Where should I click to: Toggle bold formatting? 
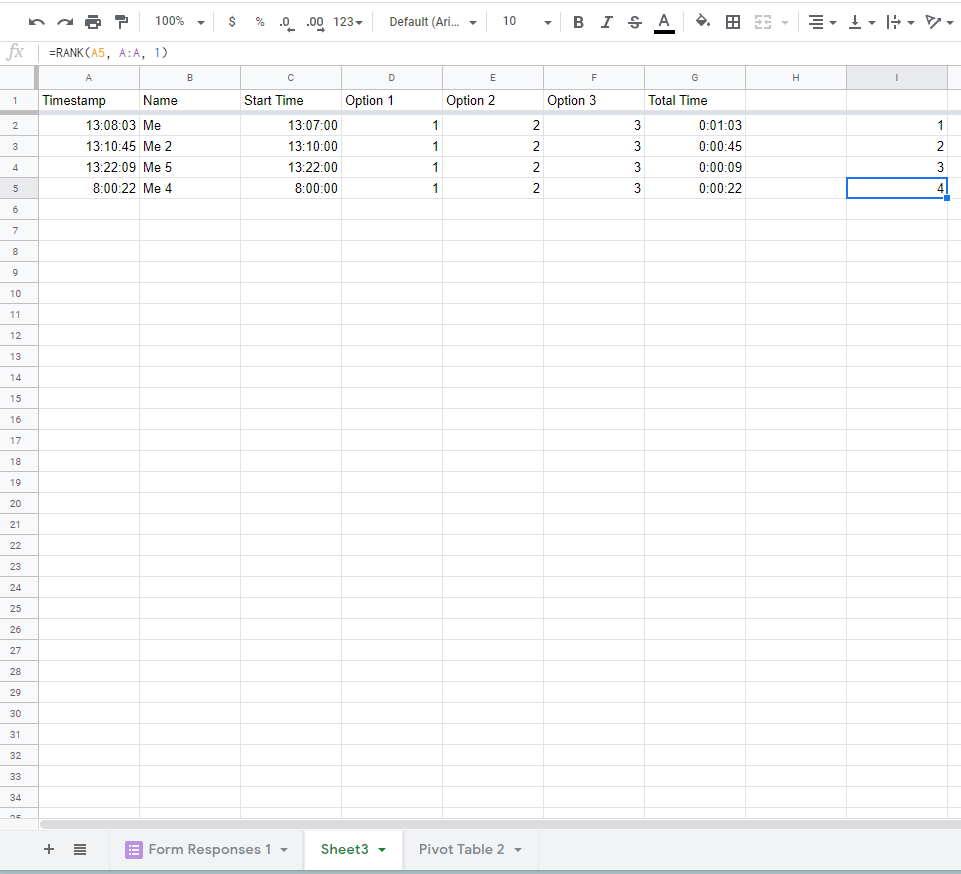point(579,21)
